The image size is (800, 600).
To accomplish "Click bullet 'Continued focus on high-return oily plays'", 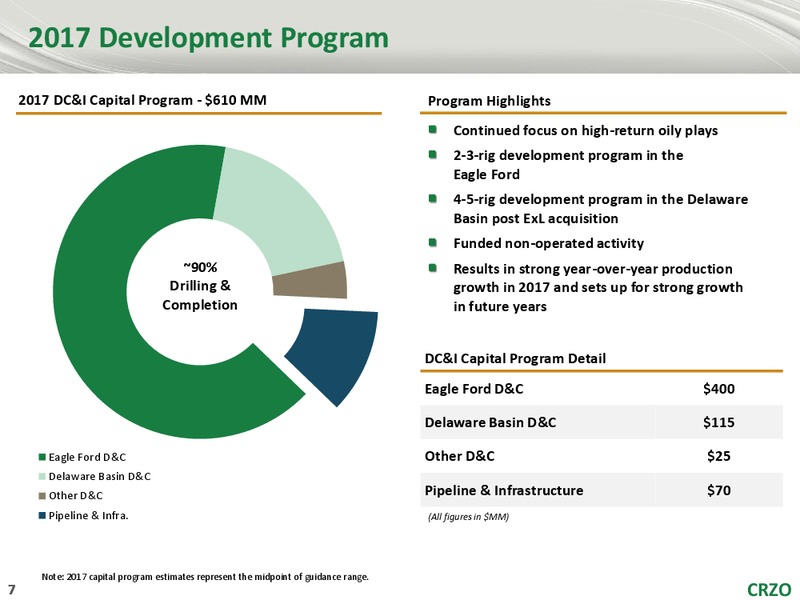I will click(585, 131).
